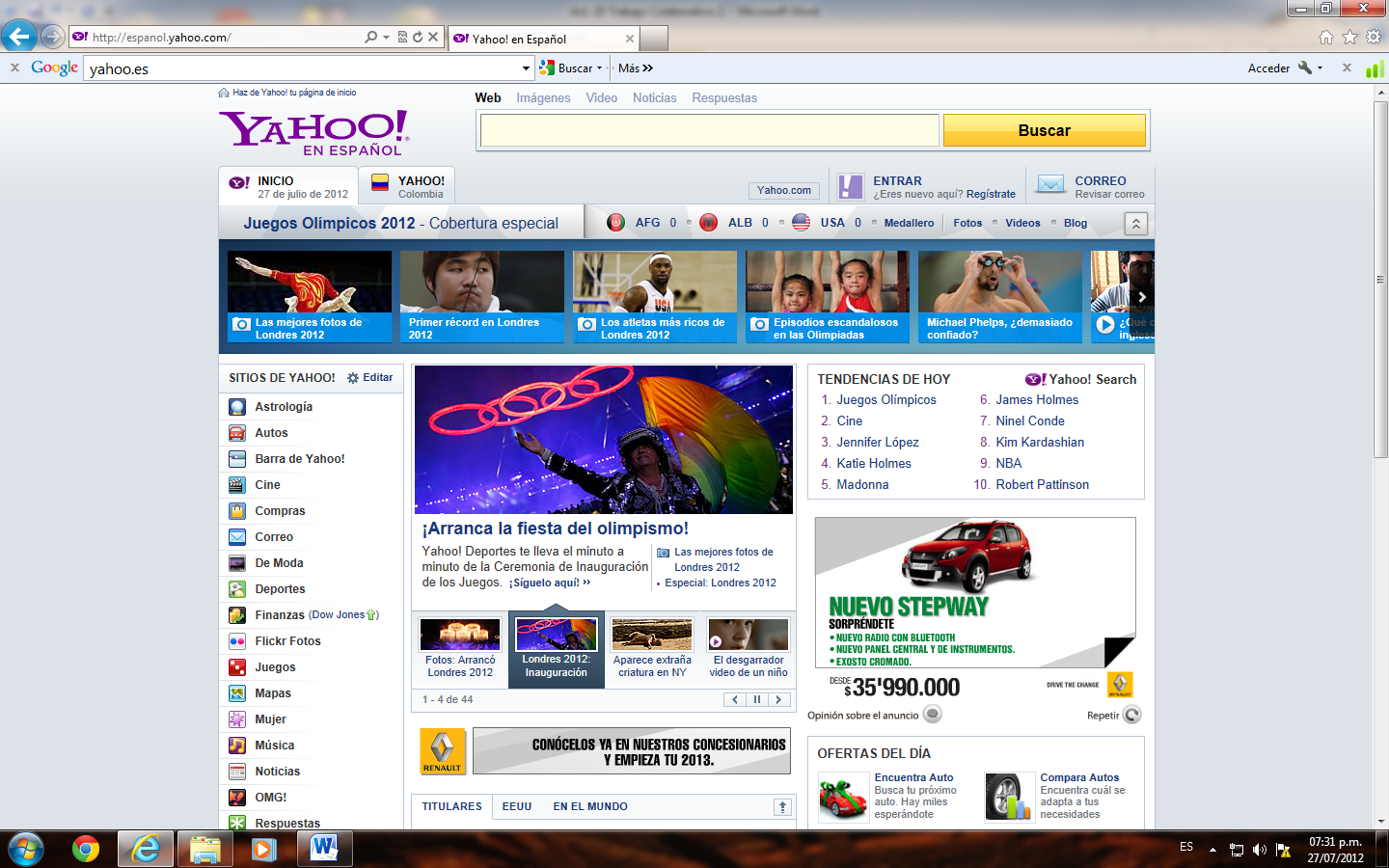The height and width of the screenshot is (868, 1389).
Task: Switch to the EEUU headlines tab
Action: (517, 807)
